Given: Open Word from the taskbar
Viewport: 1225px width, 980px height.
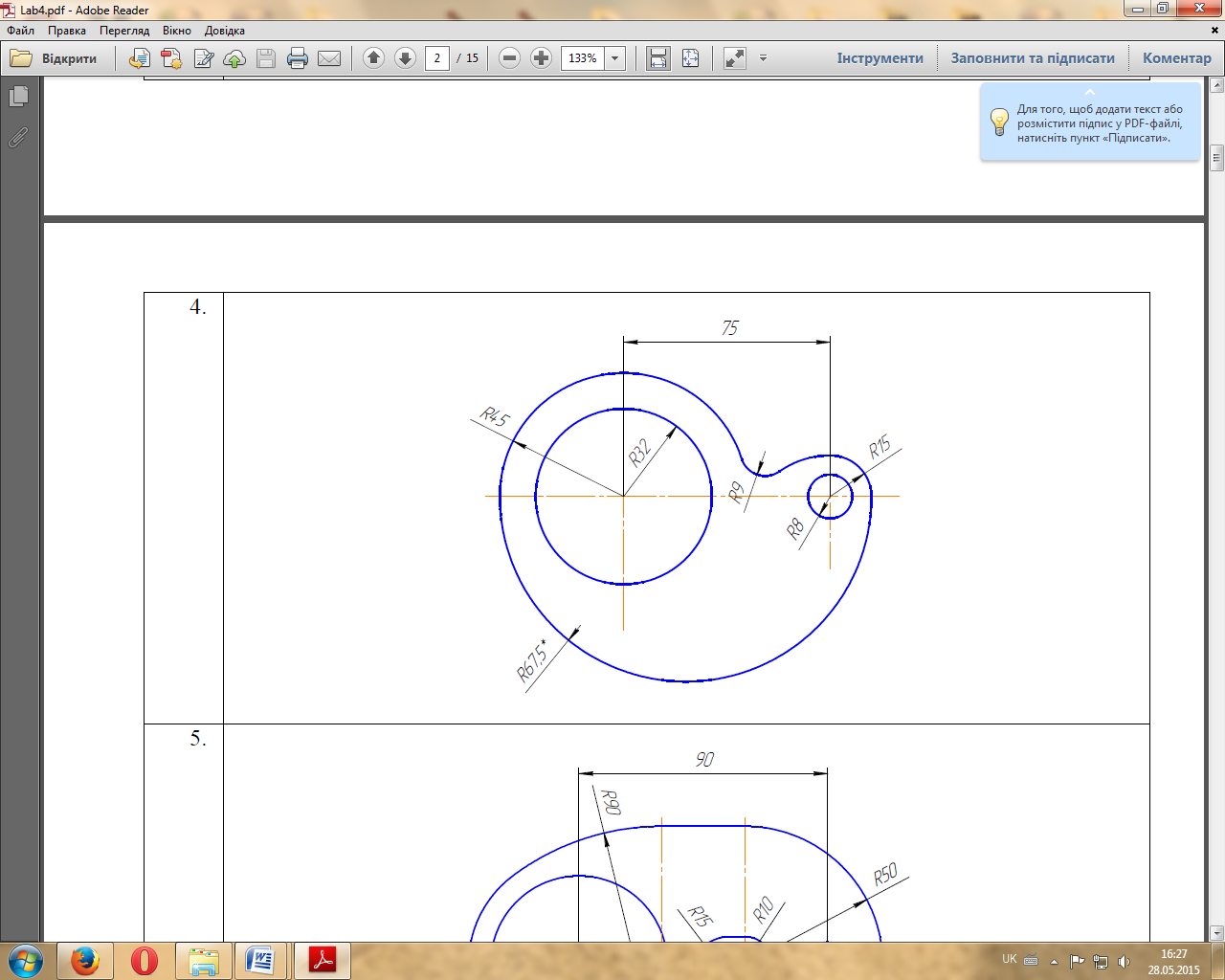Looking at the screenshot, I should tap(261, 961).
